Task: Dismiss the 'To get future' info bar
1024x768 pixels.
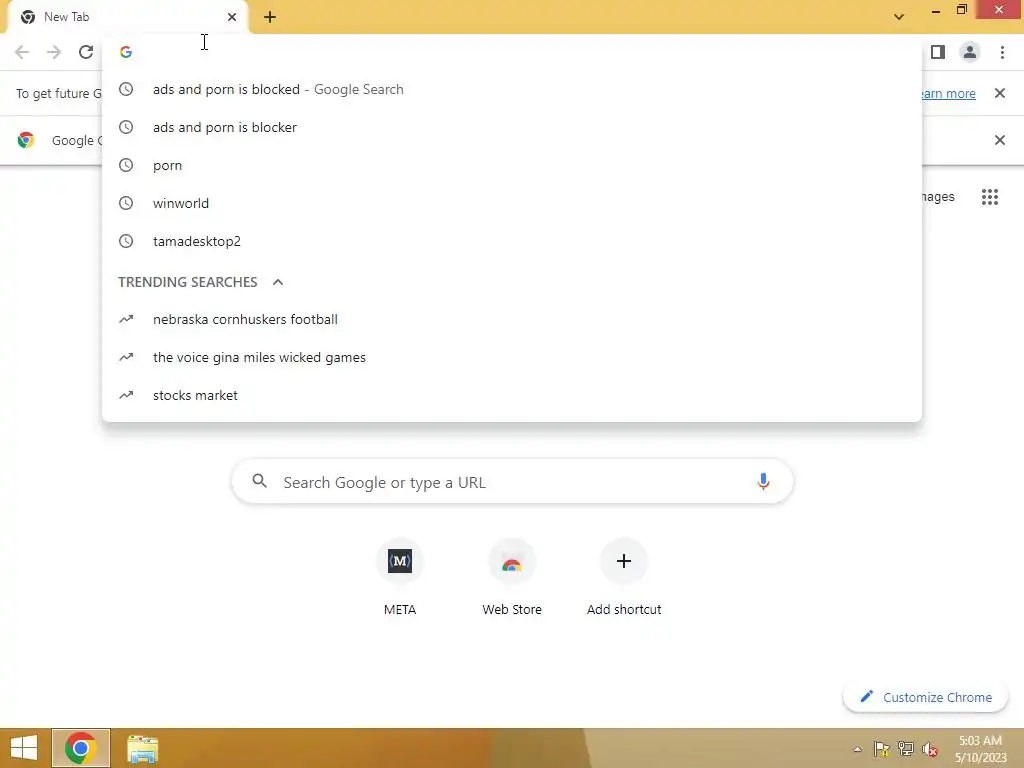Action: click(999, 93)
